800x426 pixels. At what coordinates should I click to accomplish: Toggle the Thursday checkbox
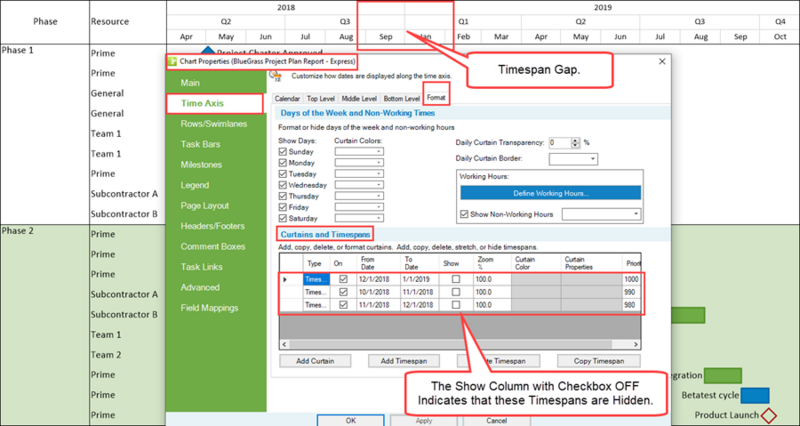pos(283,196)
